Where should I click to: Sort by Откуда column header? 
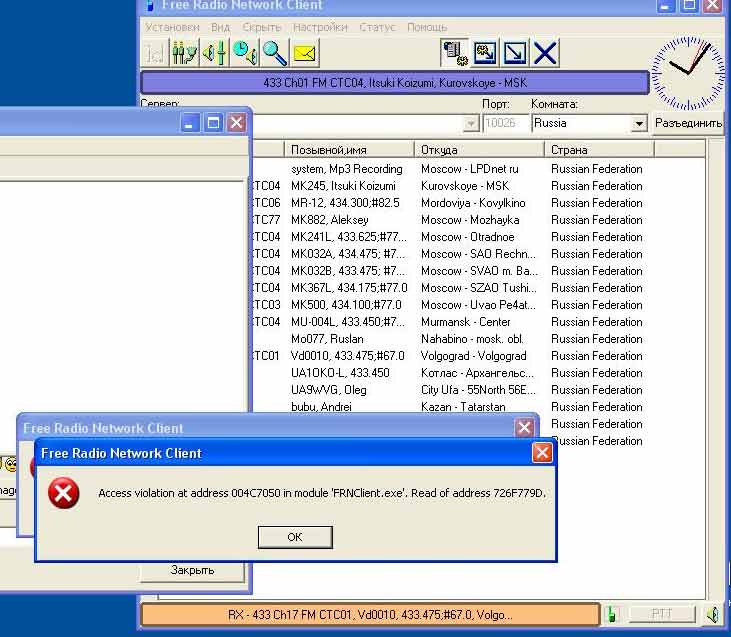tap(479, 150)
